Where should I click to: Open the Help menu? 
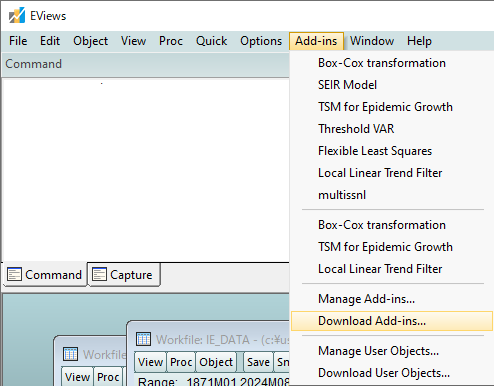419,41
